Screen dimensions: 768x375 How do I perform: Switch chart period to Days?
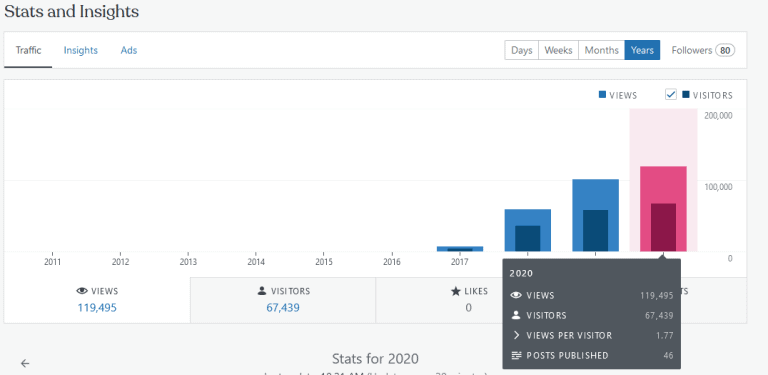coord(522,50)
